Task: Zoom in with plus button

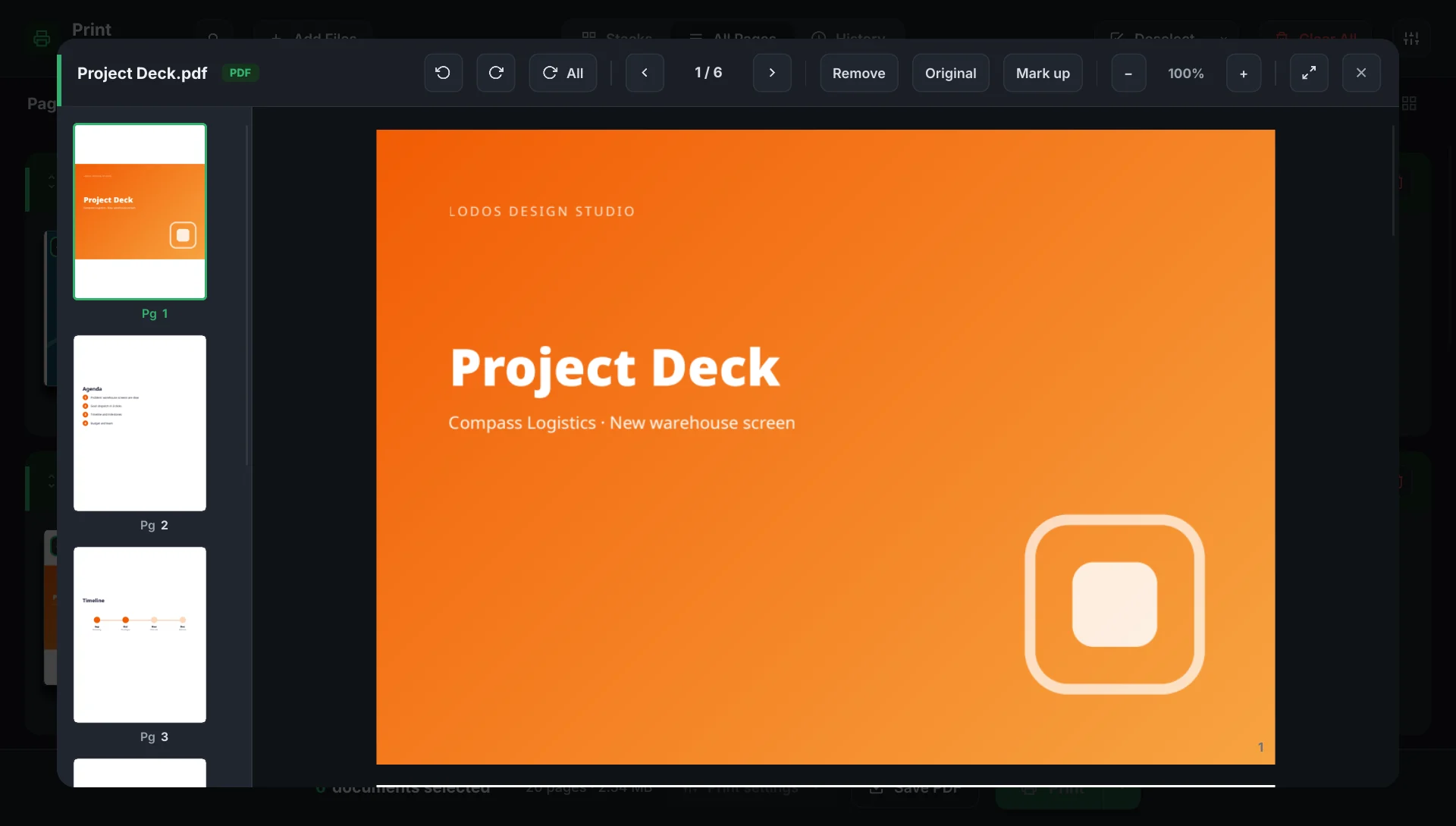Action: click(1244, 73)
